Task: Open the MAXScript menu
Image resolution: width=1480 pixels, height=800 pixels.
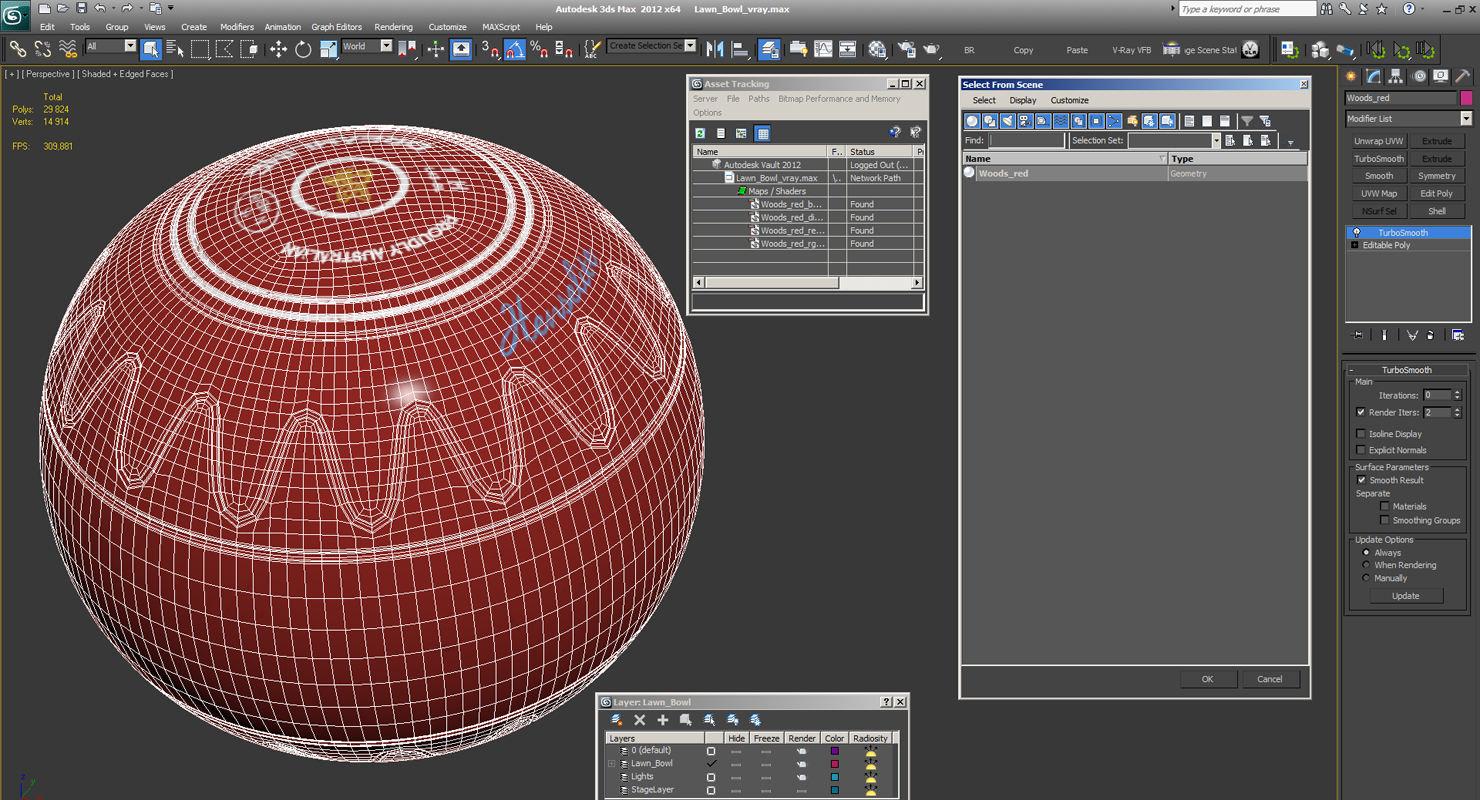Action: point(501,27)
